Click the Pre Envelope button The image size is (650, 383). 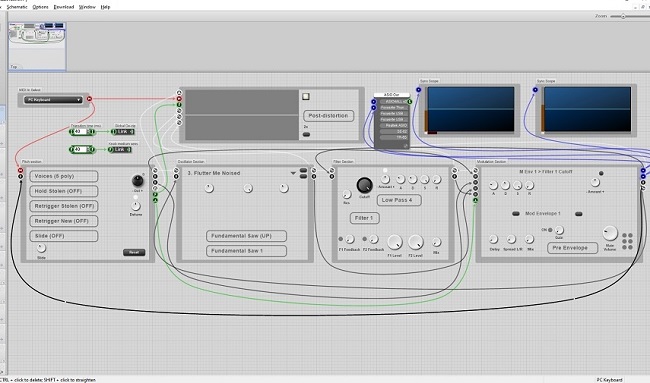point(572,248)
